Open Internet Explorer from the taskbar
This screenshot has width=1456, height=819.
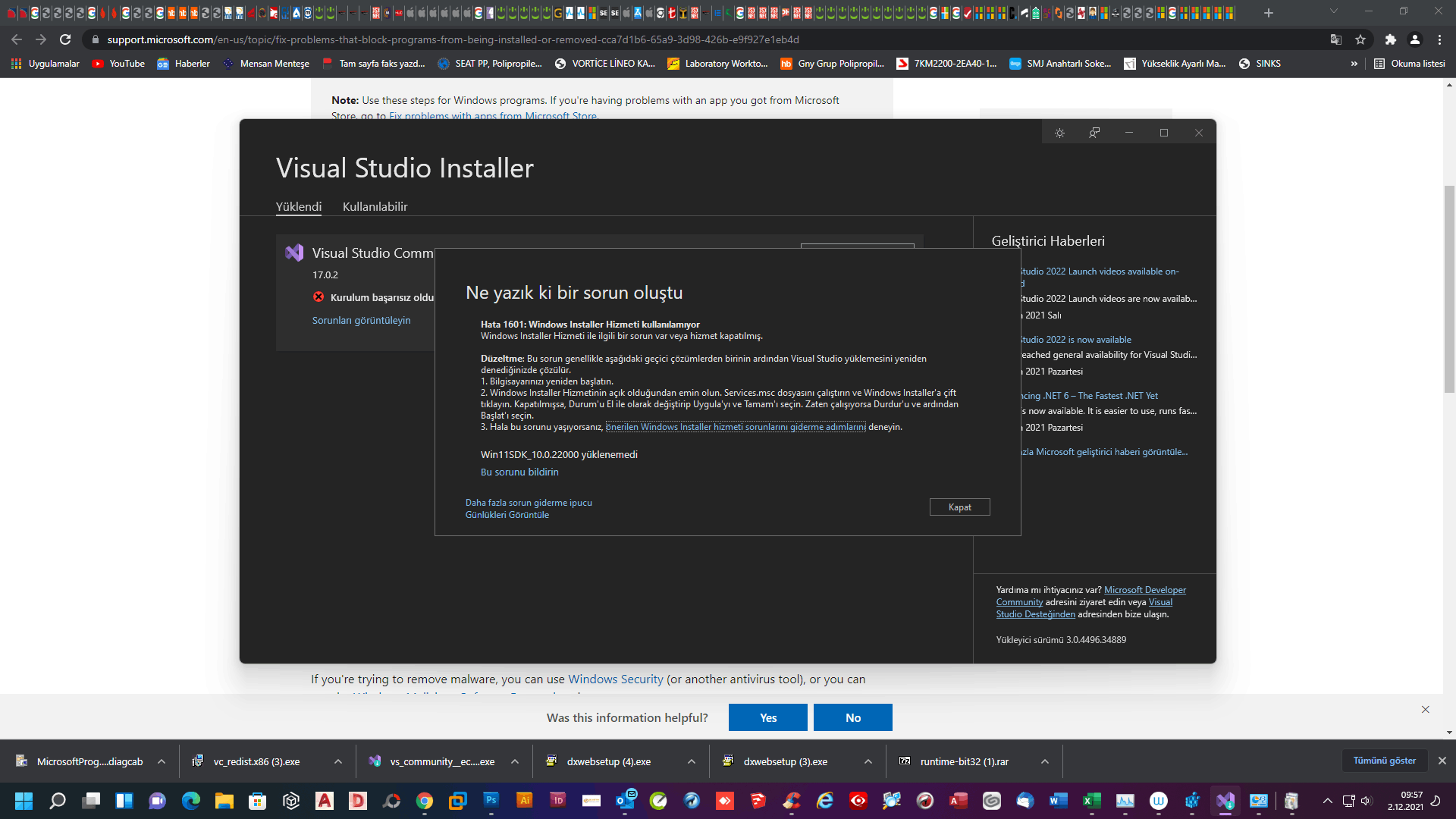pyautogui.click(x=825, y=800)
